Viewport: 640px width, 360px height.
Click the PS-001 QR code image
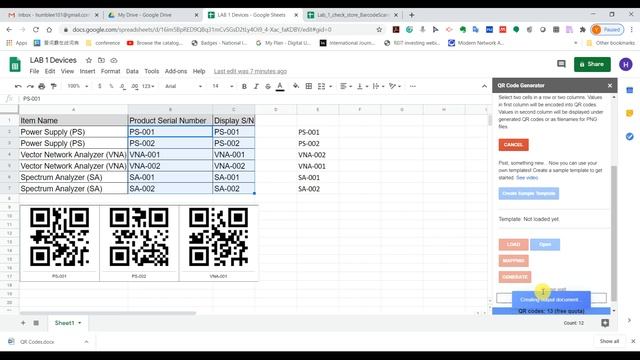tap(60, 237)
